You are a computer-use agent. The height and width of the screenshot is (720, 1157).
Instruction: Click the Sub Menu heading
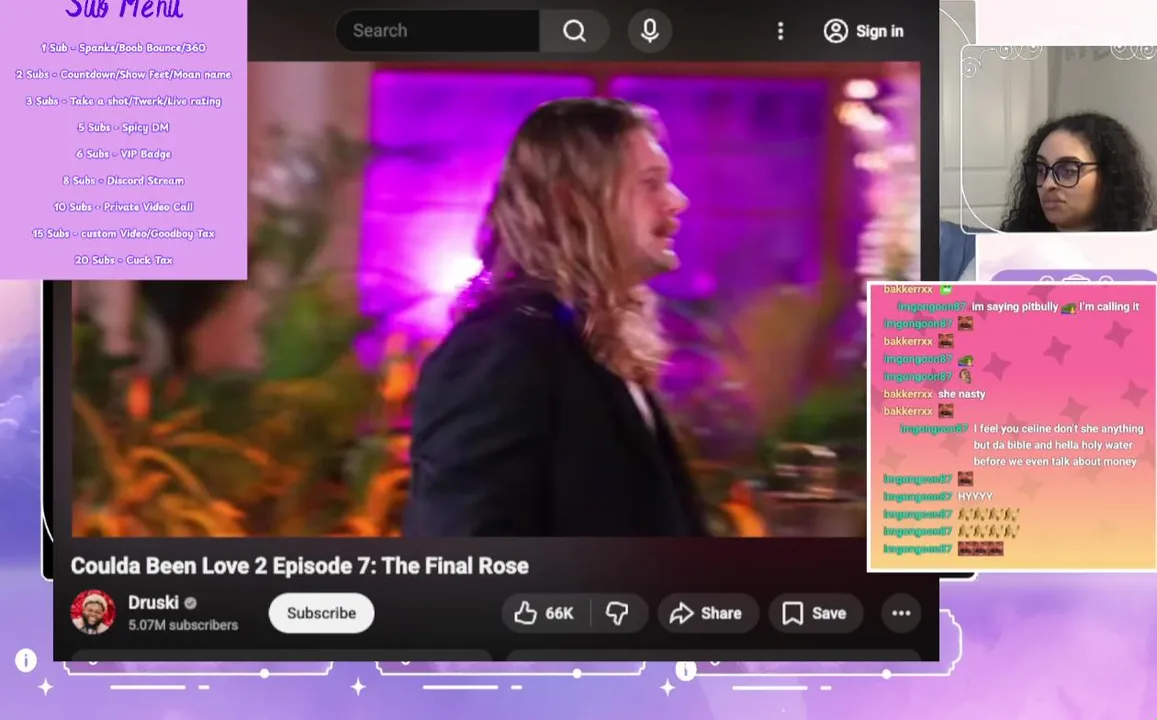[124, 10]
